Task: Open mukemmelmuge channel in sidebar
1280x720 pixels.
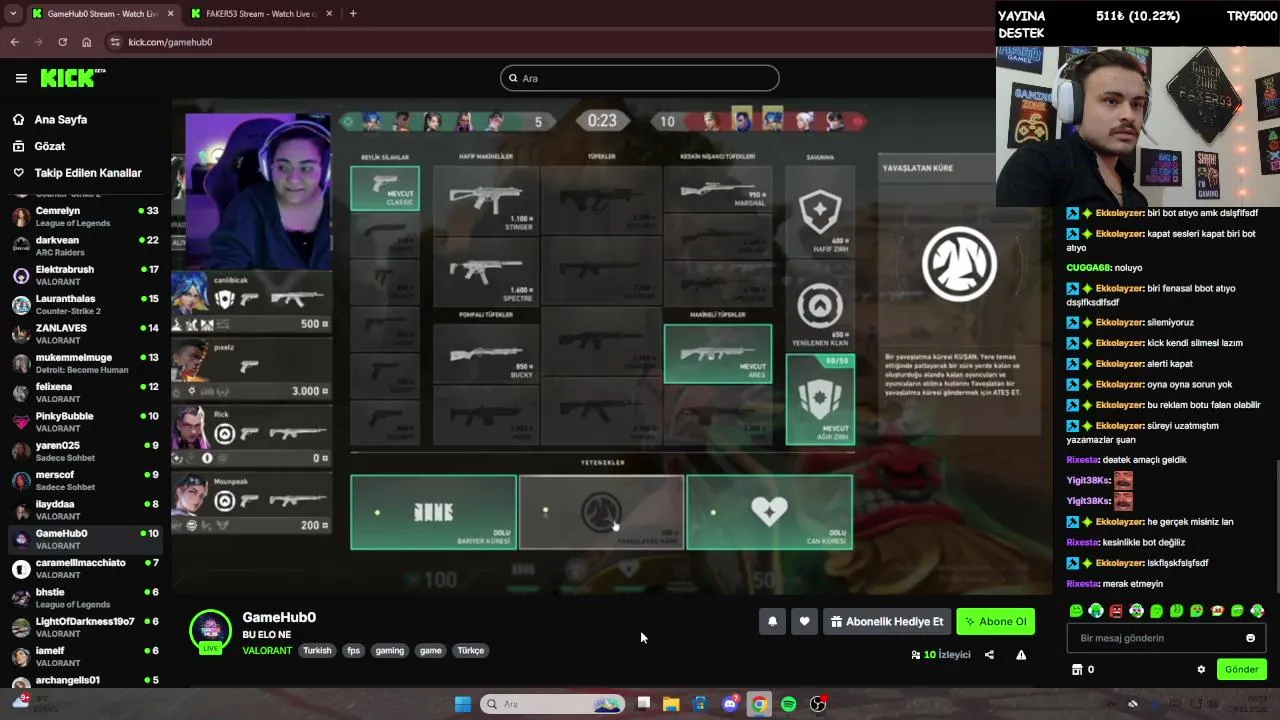Action: click(85, 363)
